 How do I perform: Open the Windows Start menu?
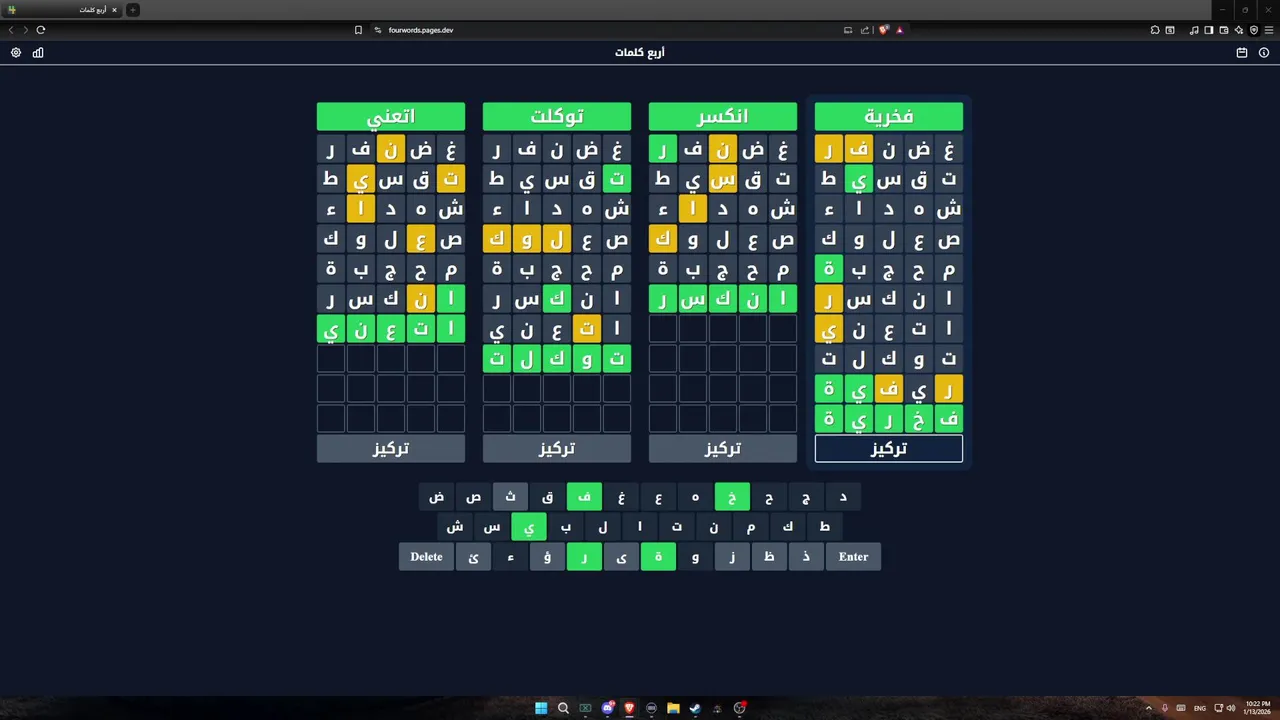(x=541, y=708)
